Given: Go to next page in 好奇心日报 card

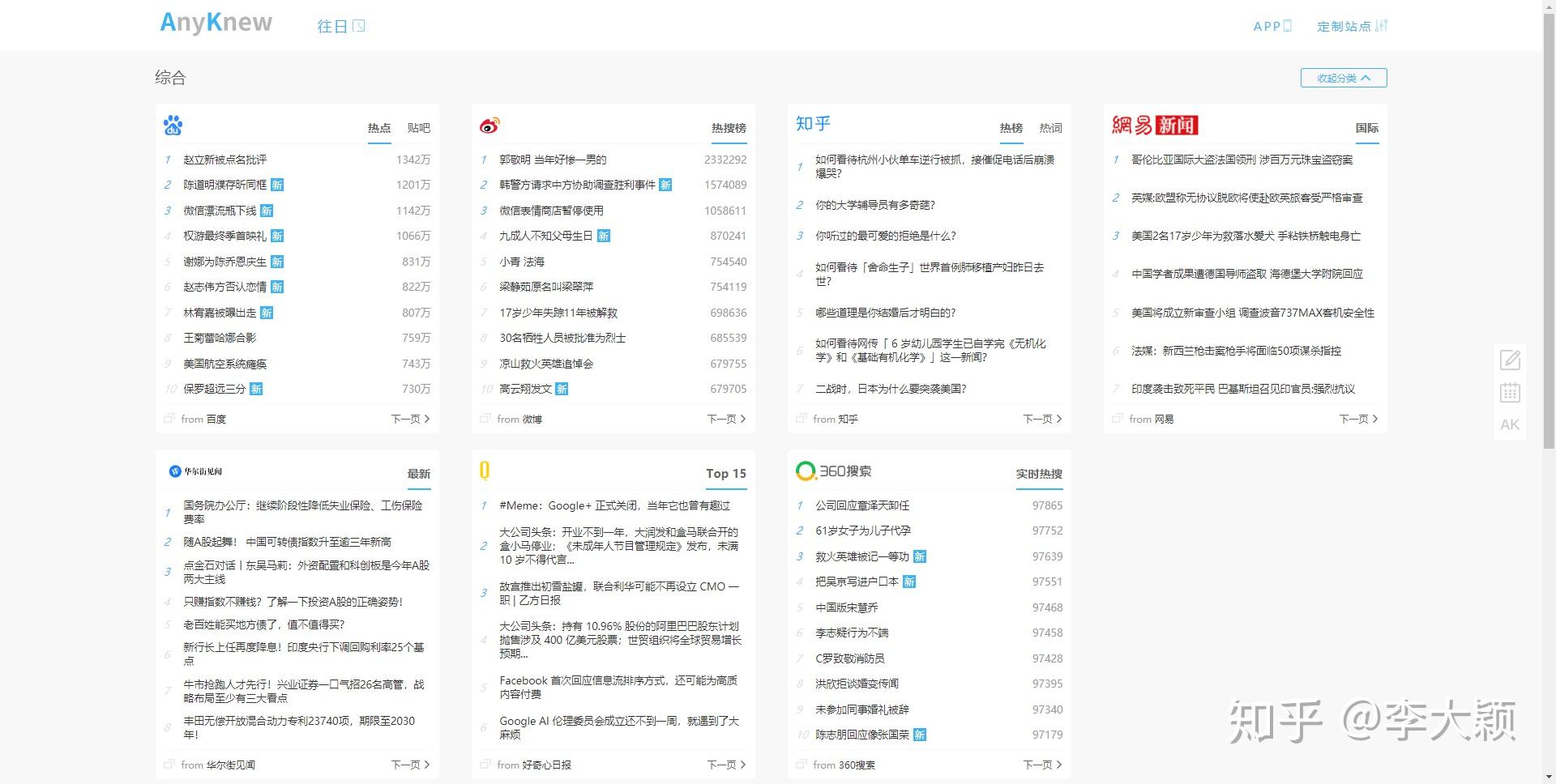Looking at the screenshot, I should [x=727, y=765].
